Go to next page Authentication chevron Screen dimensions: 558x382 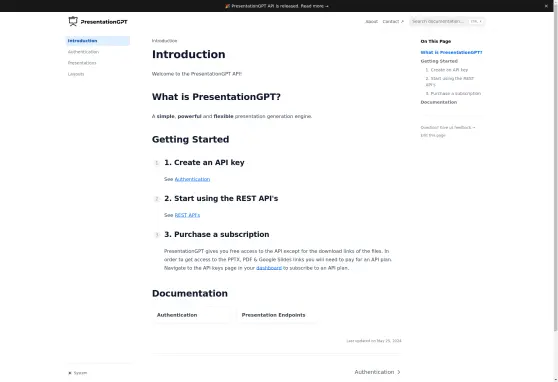click(x=377, y=372)
